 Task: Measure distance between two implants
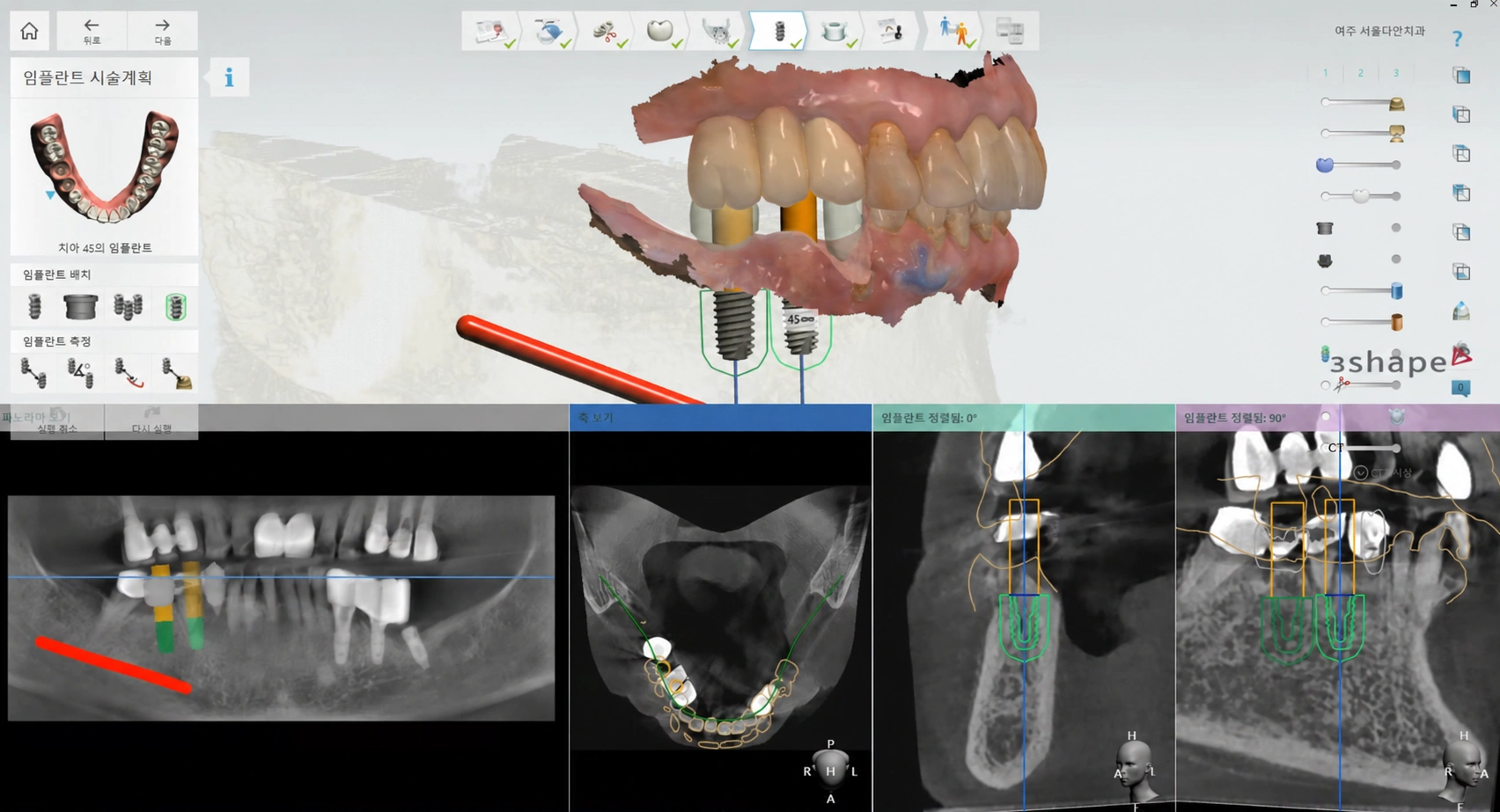(x=33, y=373)
